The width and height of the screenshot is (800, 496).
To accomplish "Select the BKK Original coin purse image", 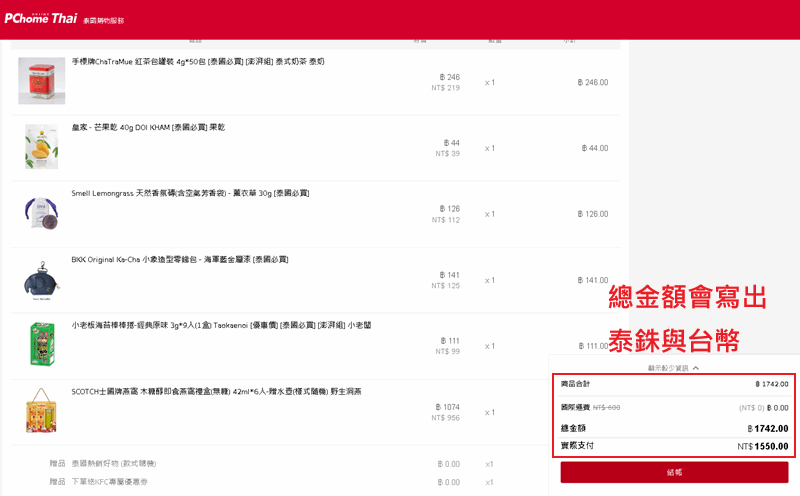I will [41, 280].
